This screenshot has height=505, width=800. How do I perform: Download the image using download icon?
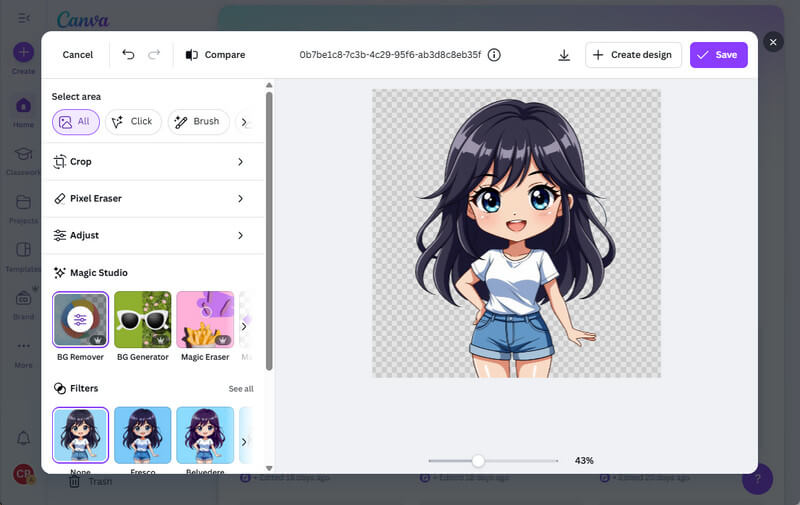click(x=564, y=55)
